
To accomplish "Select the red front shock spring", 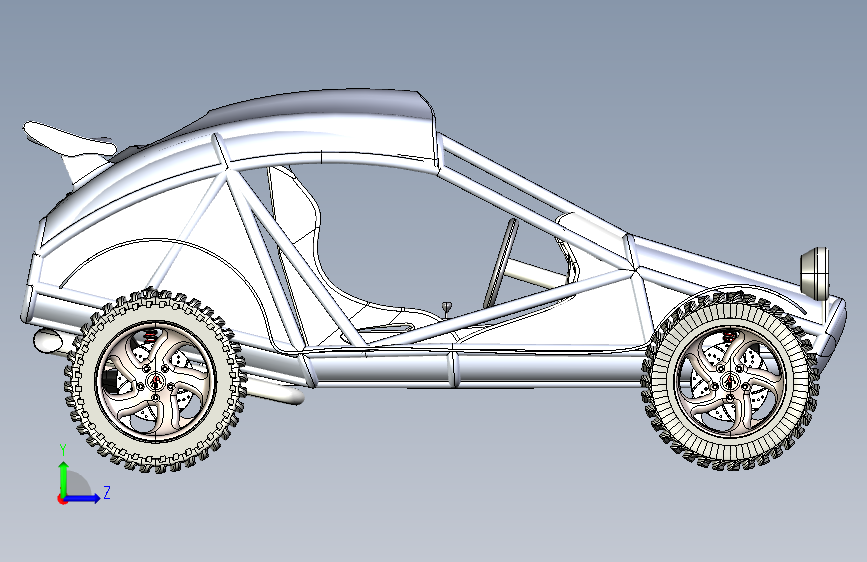I will pyautogui.click(x=729, y=335).
